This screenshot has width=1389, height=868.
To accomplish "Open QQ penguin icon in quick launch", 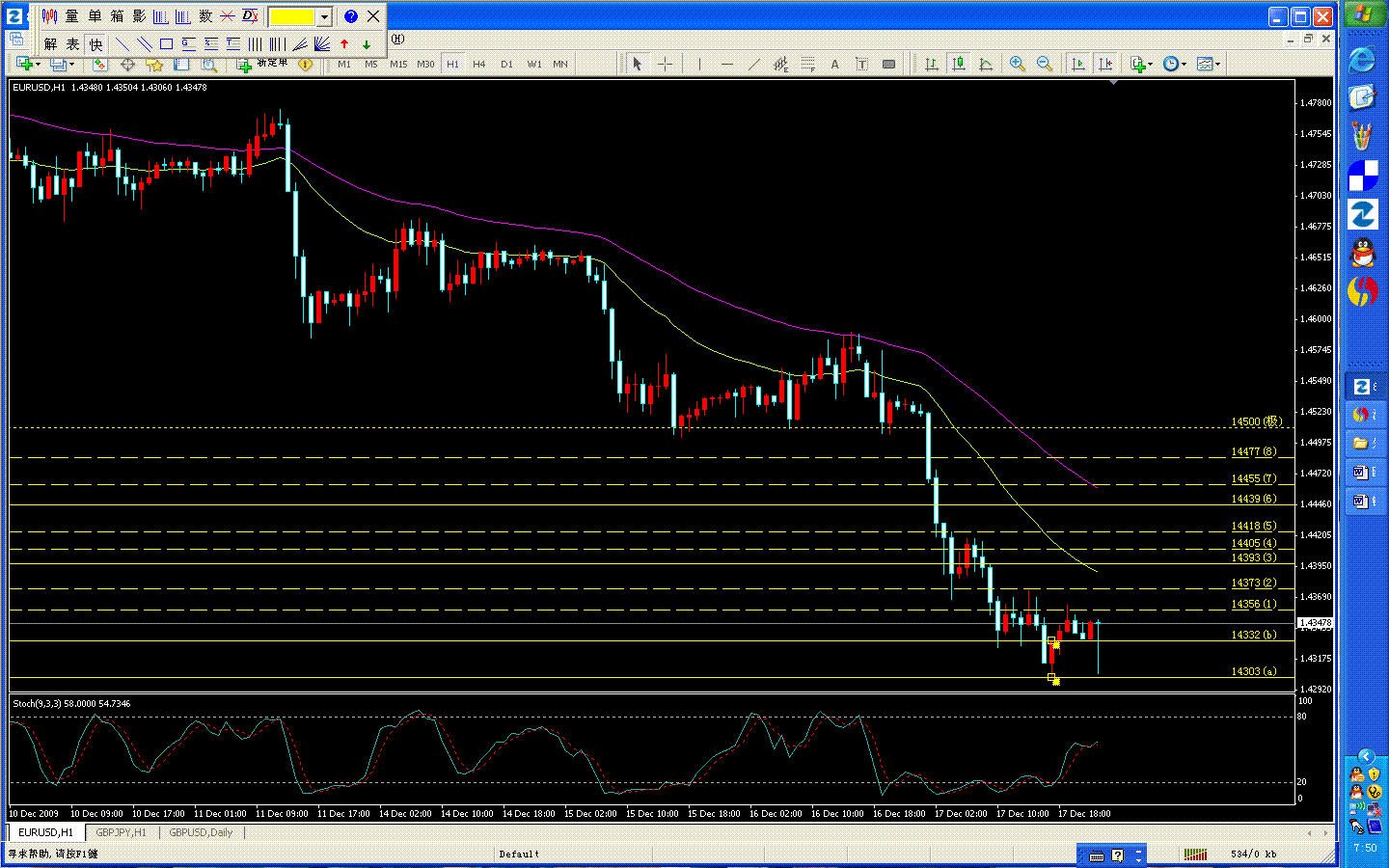I will (1362, 253).
